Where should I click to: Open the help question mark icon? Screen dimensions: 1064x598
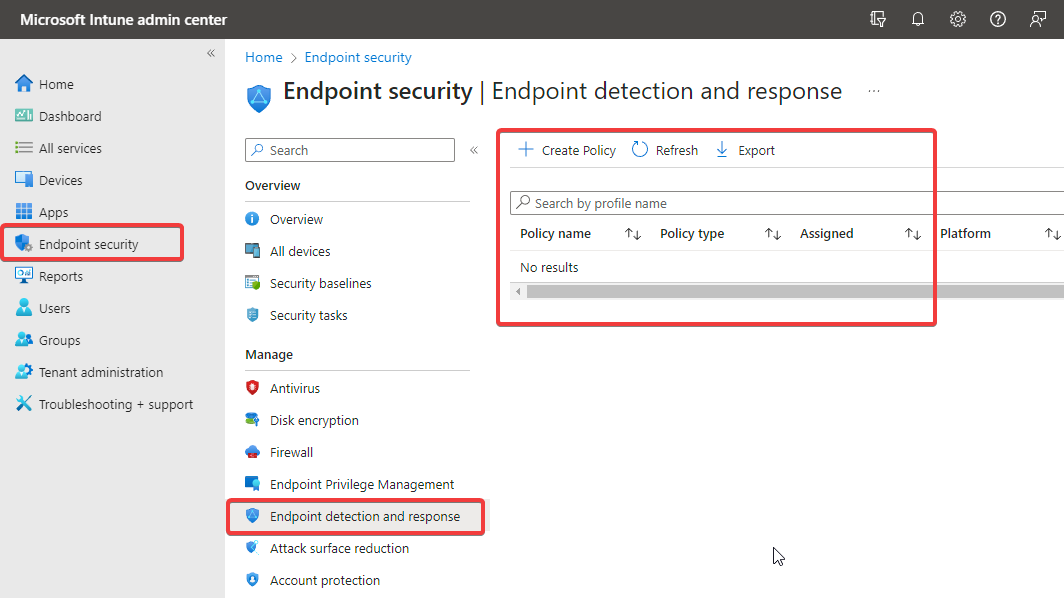pos(997,19)
